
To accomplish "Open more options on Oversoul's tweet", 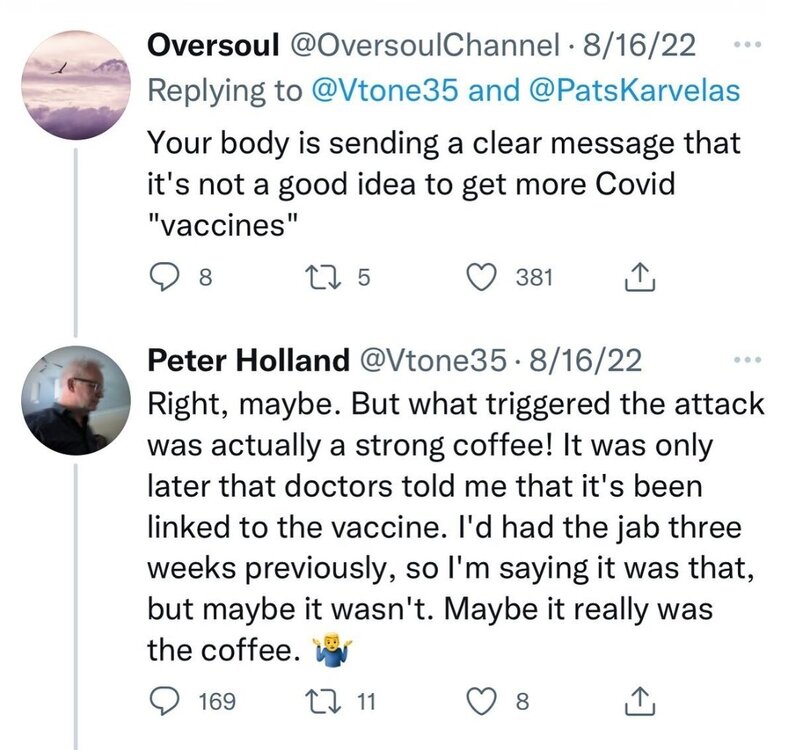I will click(746, 46).
